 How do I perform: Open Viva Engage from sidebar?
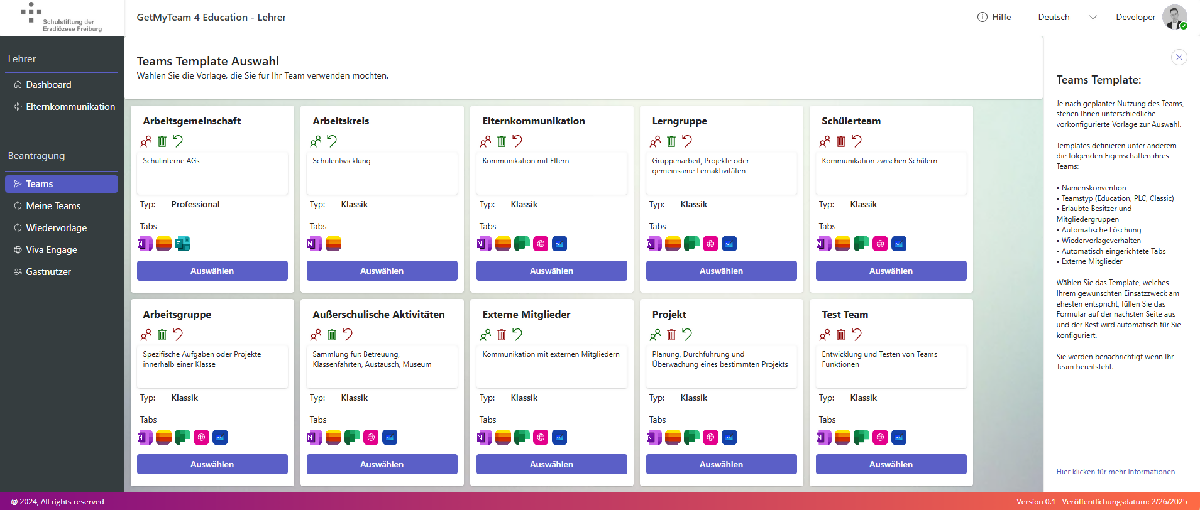pos(51,250)
